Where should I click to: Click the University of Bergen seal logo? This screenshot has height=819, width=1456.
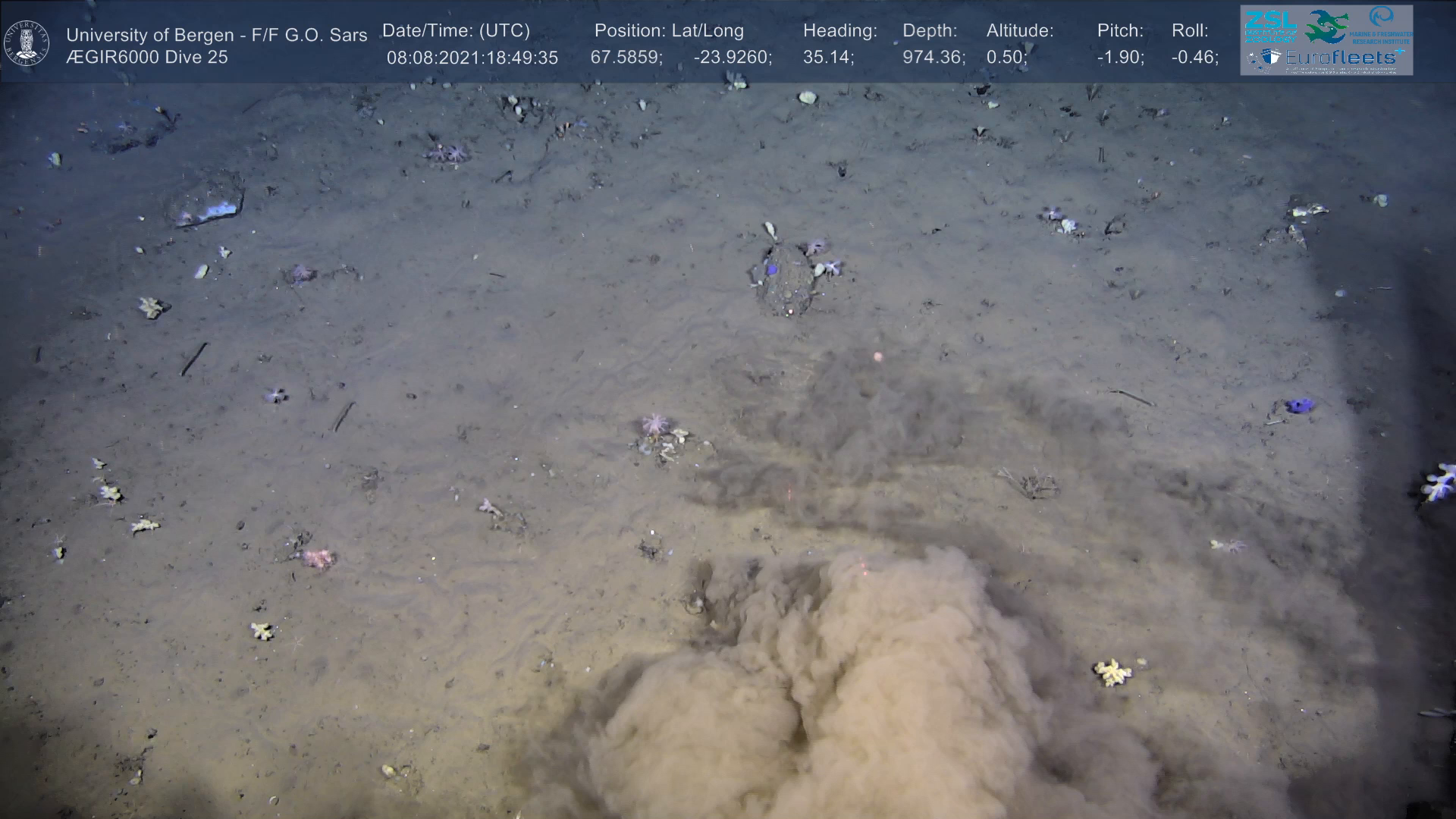coord(27,43)
